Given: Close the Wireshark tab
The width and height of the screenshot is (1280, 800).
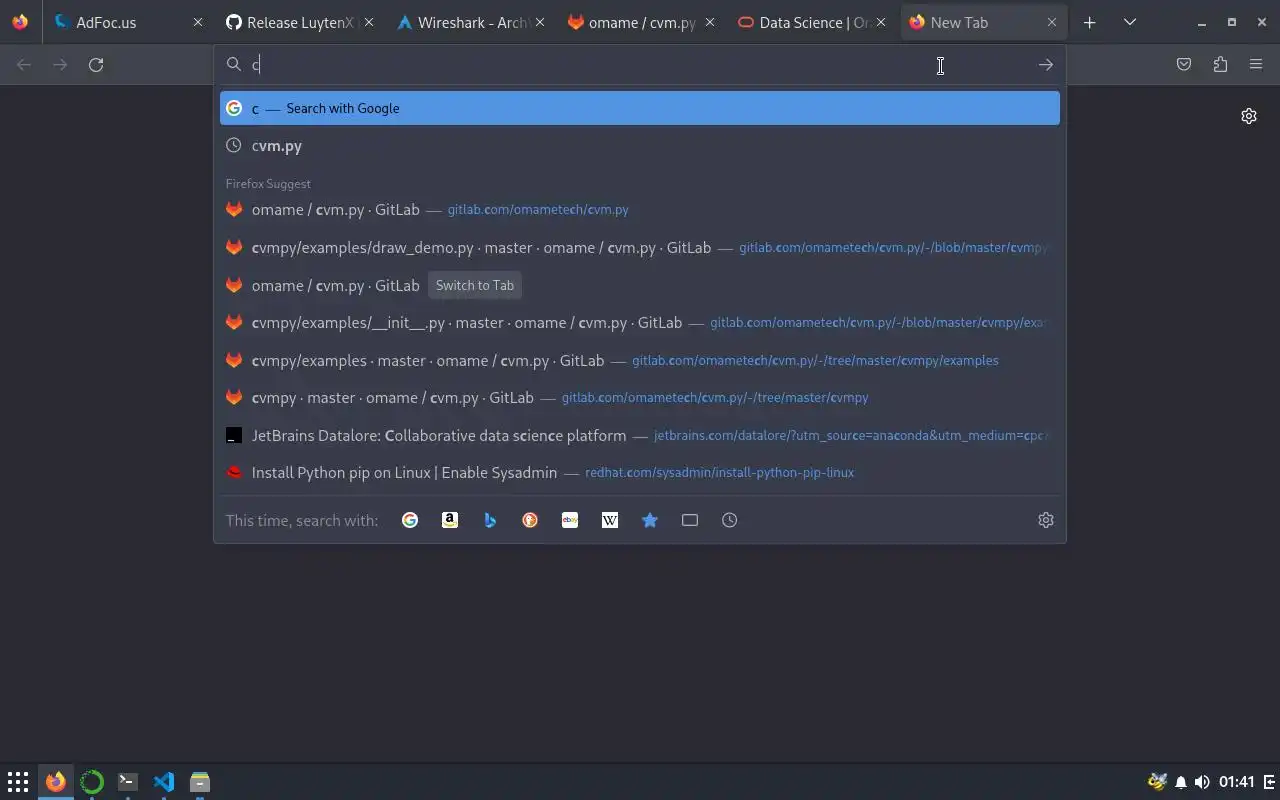Looking at the screenshot, I should pos(539,22).
